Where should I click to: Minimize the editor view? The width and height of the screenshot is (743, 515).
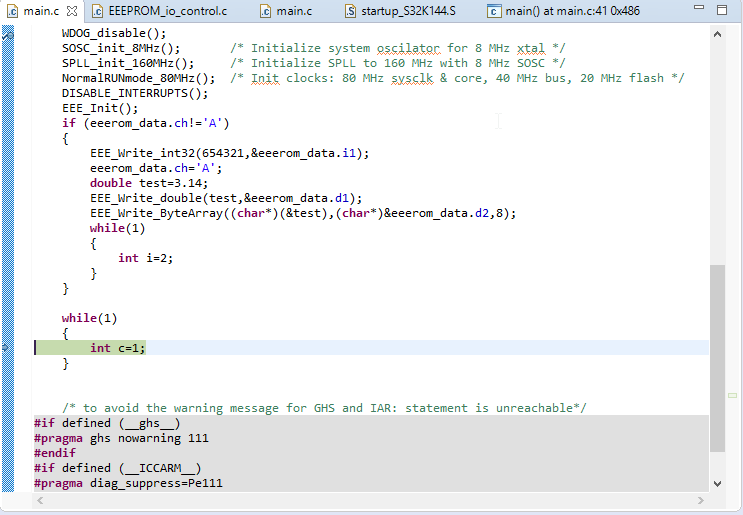tap(699, 8)
